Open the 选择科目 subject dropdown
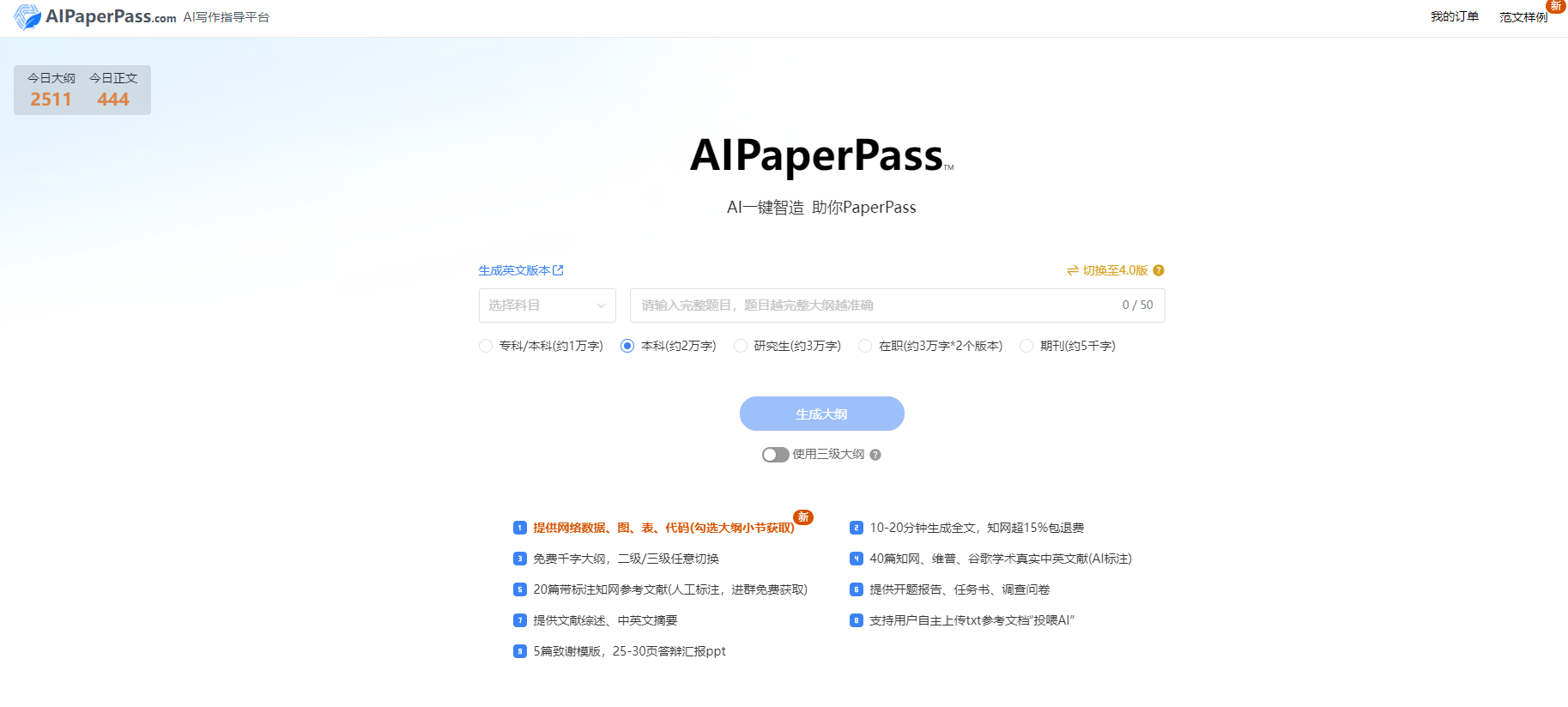1568x707 pixels. pyautogui.click(x=548, y=305)
